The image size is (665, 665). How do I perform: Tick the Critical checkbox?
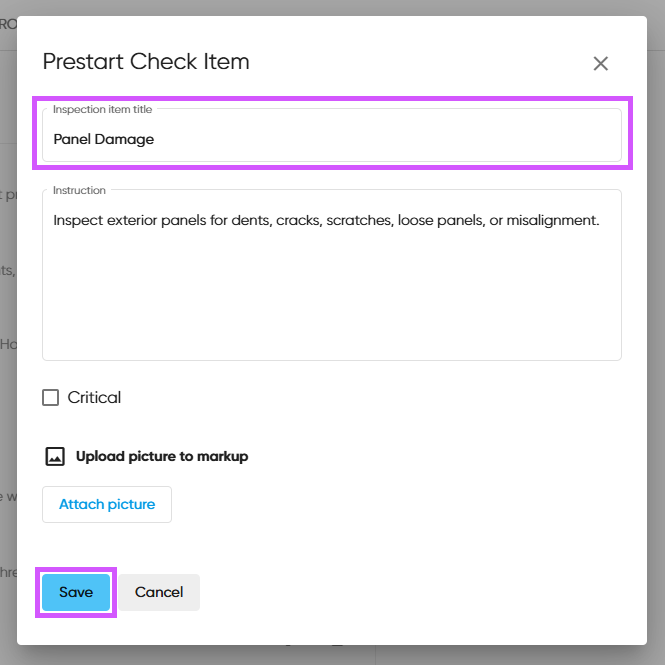[x=51, y=398]
